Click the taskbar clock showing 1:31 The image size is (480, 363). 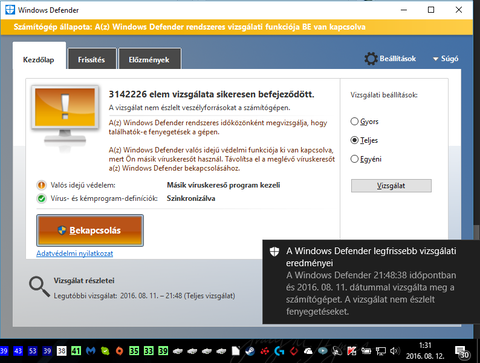[425, 351]
